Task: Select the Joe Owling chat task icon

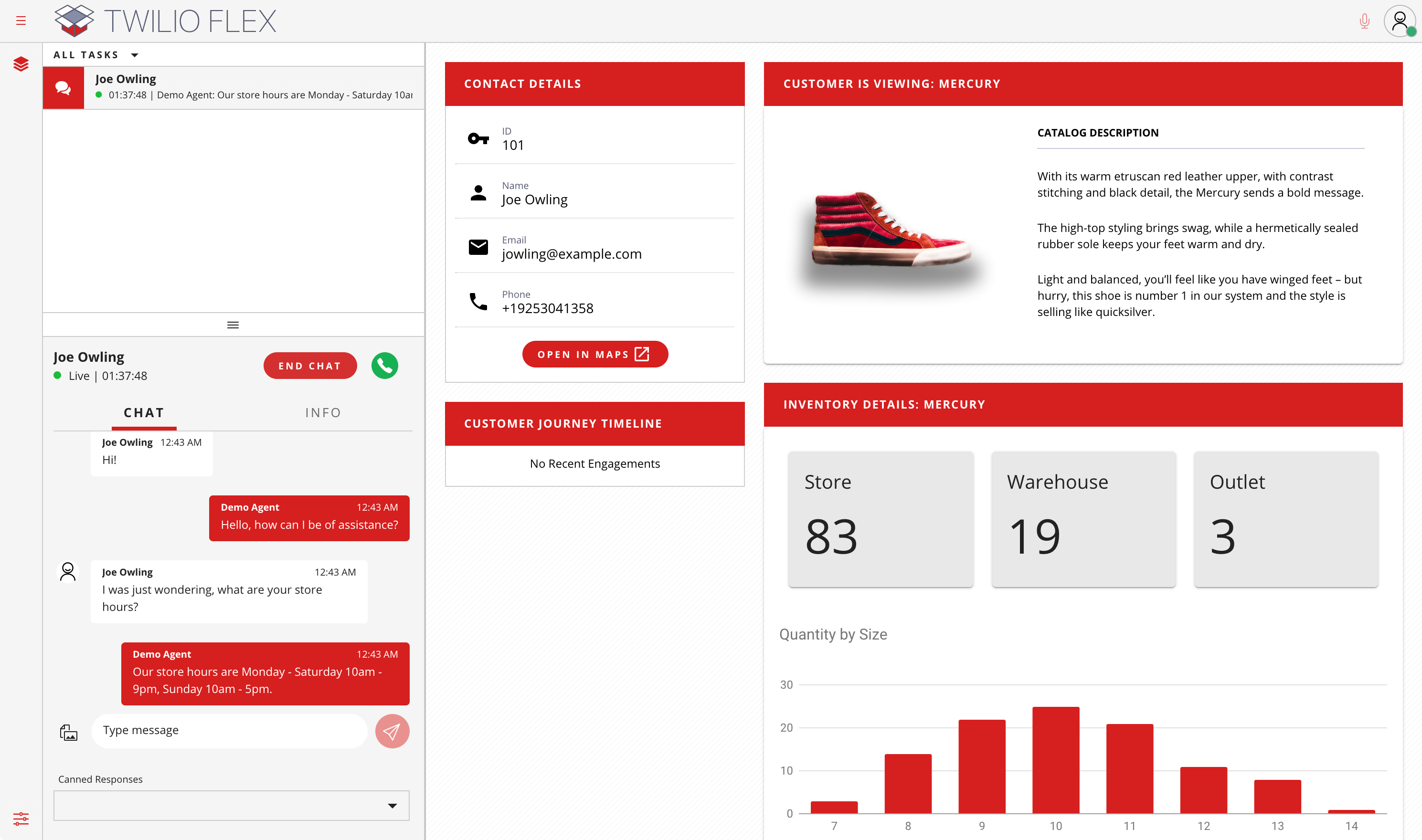Action: [x=64, y=88]
